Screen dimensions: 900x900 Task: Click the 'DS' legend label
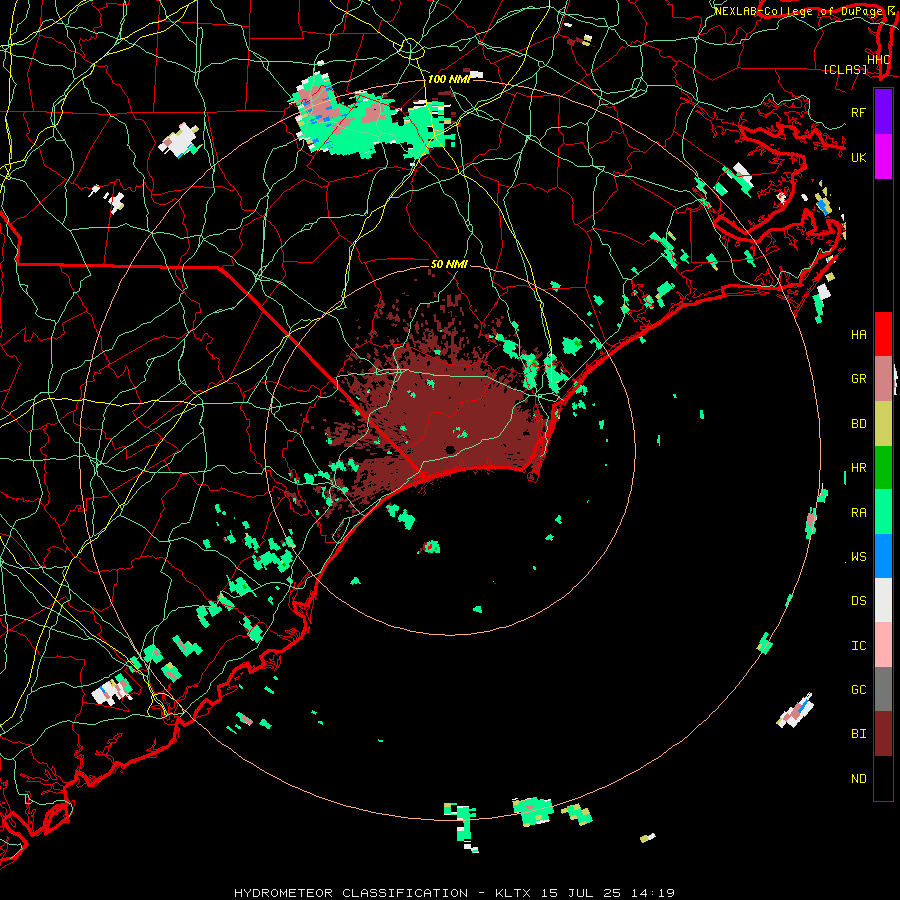point(858,601)
